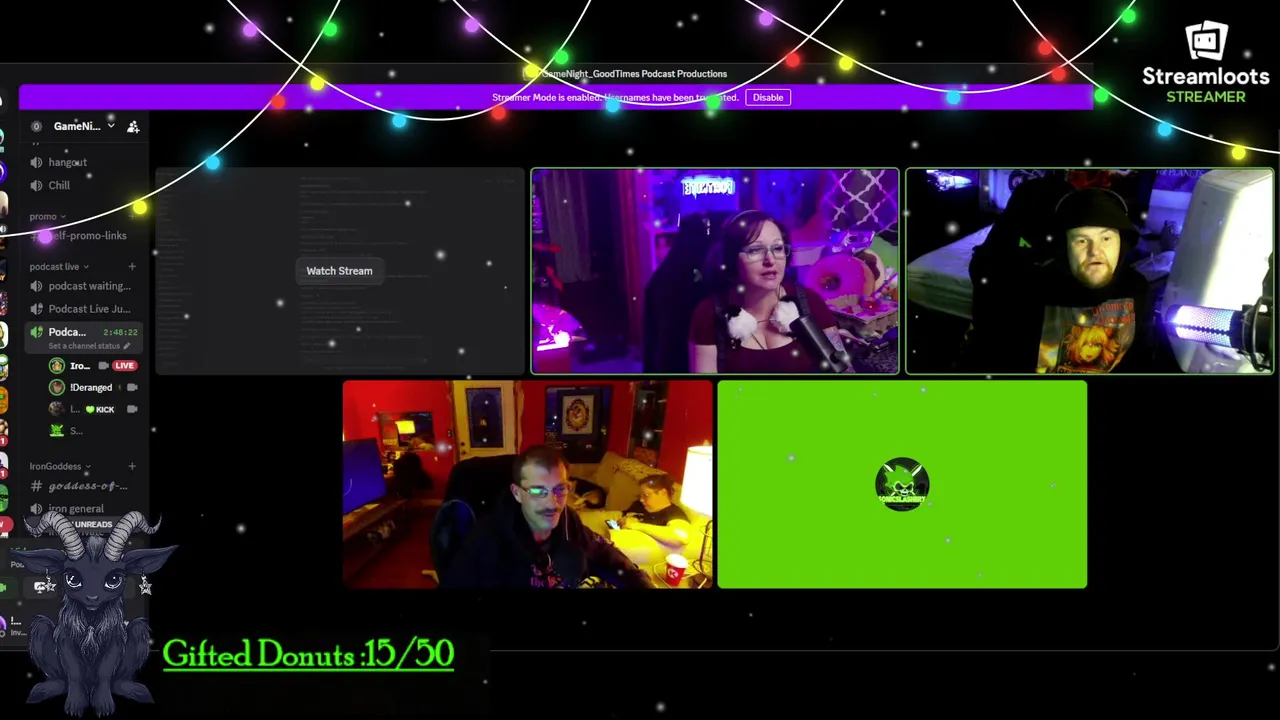Click the camera icon in !Deranged row

[x=132, y=388]
